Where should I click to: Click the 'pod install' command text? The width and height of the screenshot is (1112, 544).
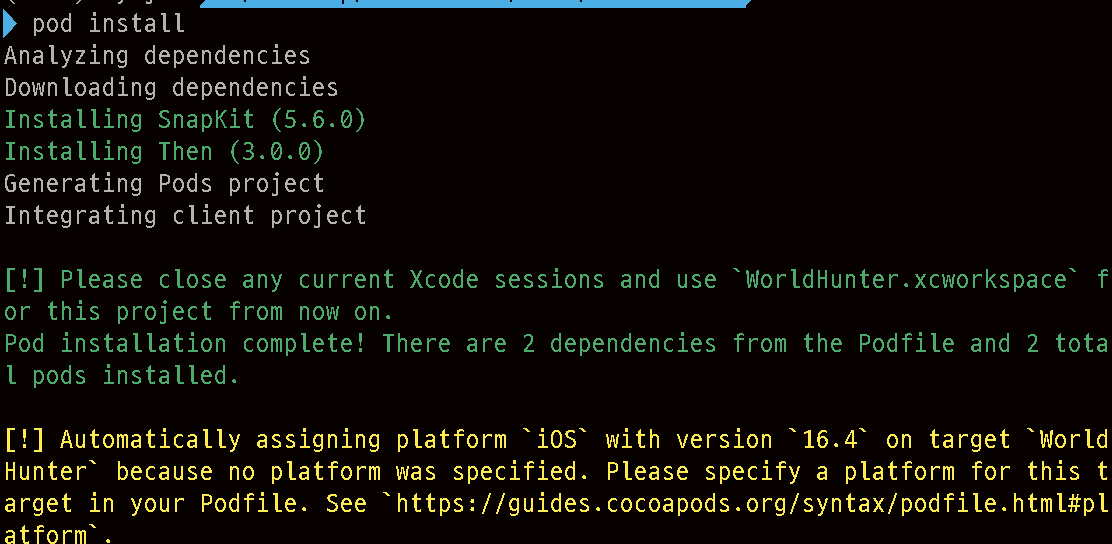[x=109, y=23]
